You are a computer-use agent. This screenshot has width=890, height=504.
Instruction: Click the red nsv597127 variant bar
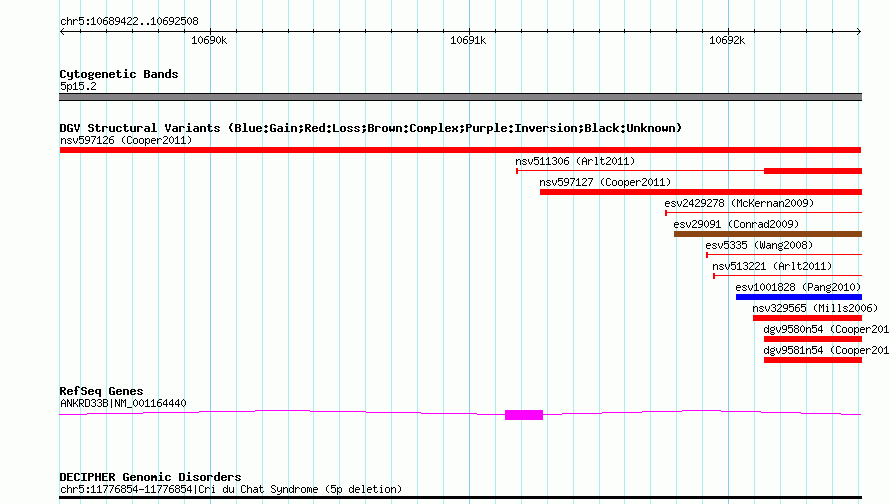701,192
